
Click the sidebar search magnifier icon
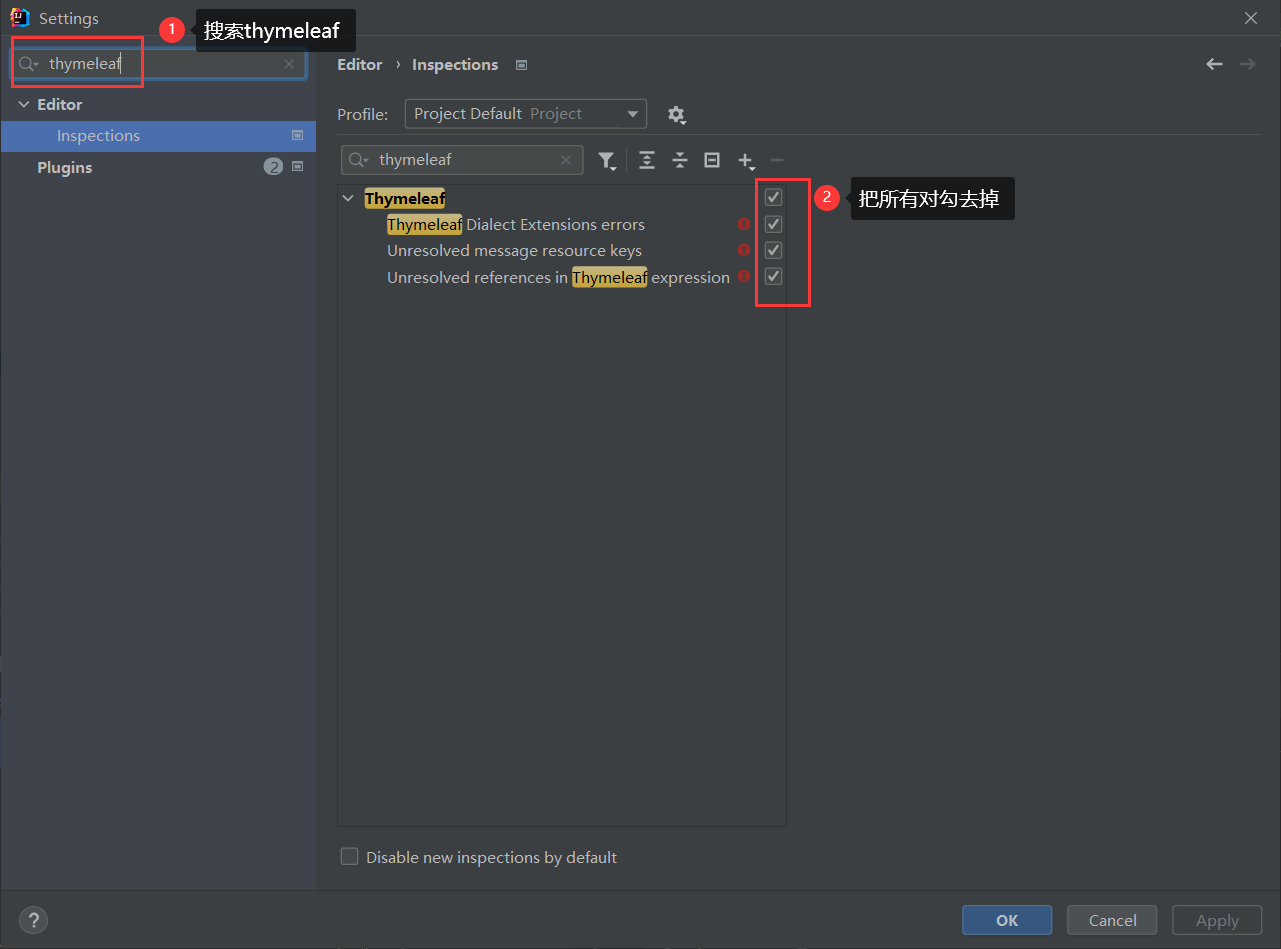pos(28,64)
